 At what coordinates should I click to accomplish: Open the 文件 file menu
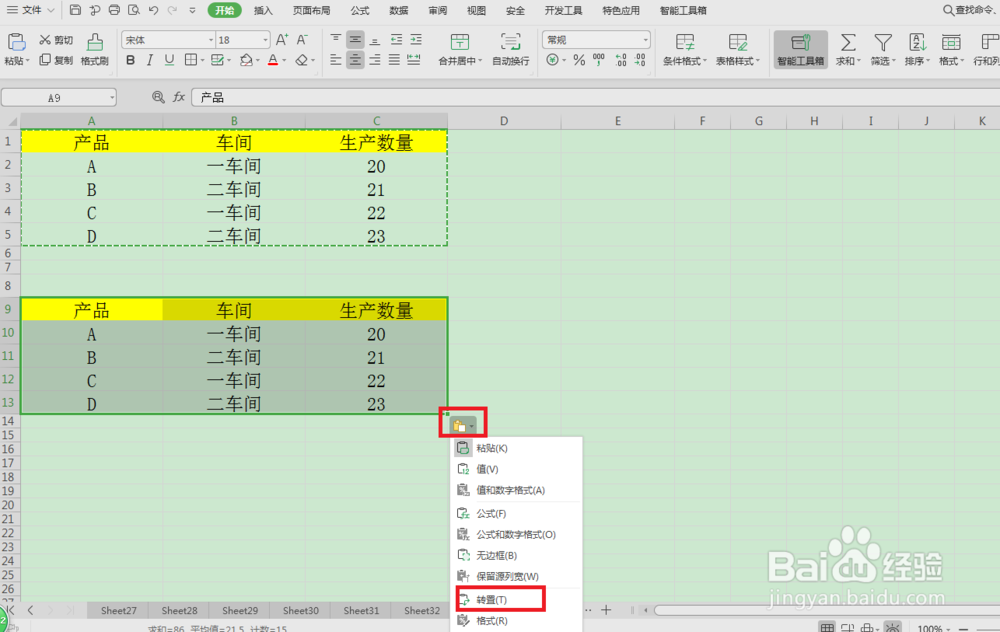pos(30,10)
